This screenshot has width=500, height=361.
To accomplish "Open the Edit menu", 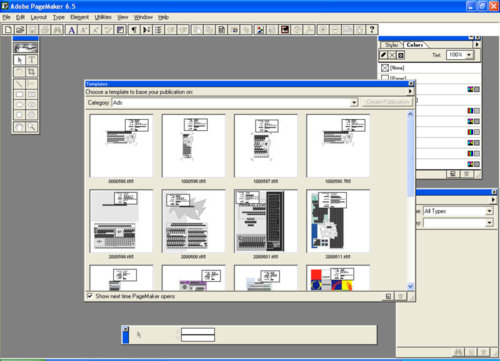I will (21, 17).
